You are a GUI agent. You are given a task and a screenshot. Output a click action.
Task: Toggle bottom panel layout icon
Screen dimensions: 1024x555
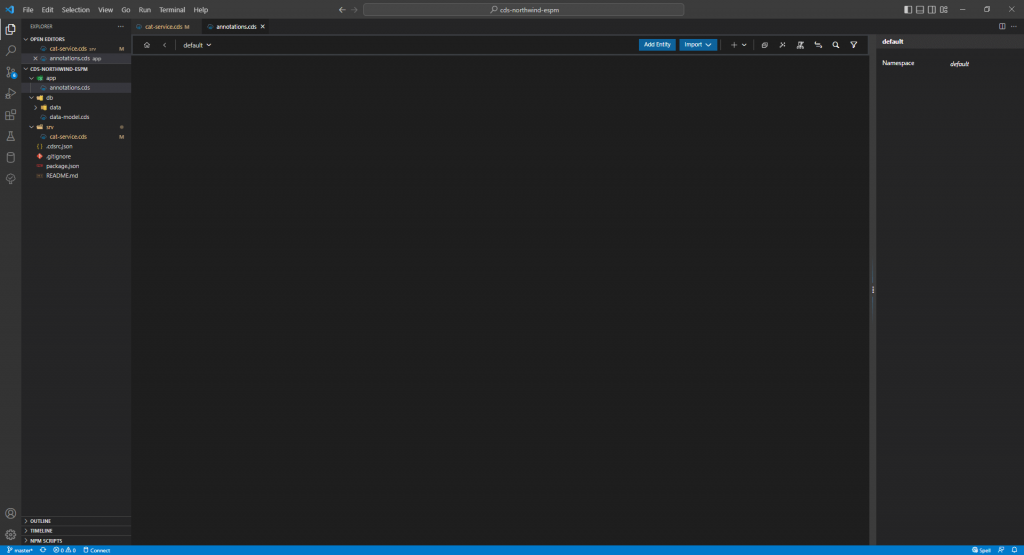tap(920, 10)
